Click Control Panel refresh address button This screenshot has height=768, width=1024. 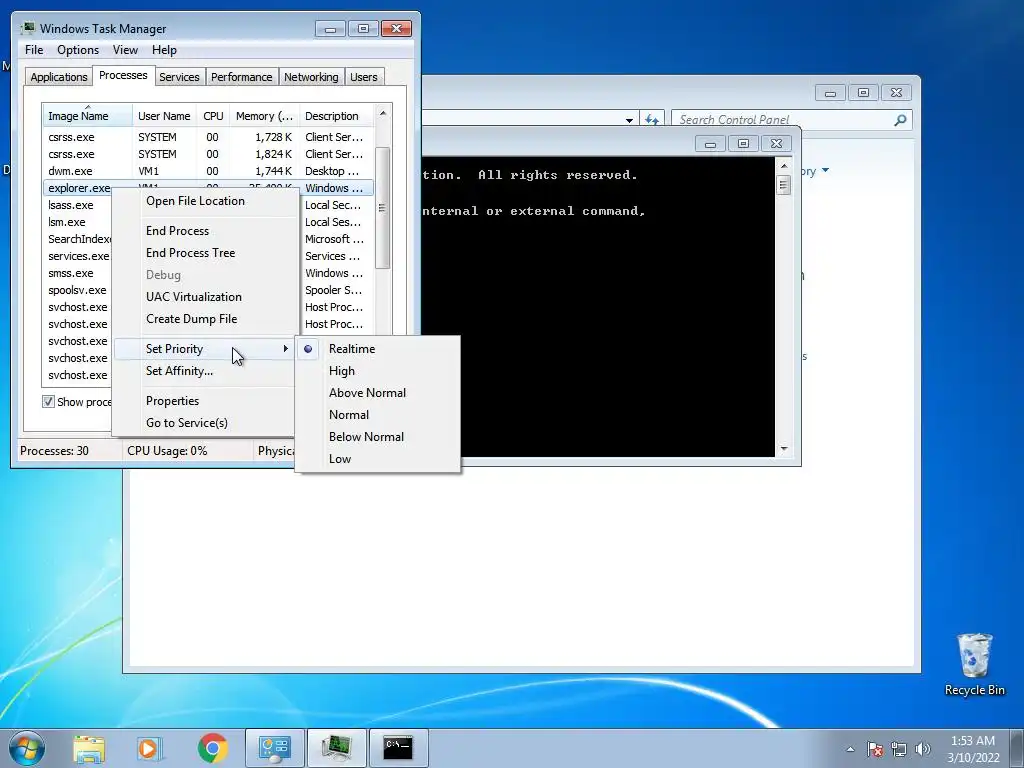[651, 120]
